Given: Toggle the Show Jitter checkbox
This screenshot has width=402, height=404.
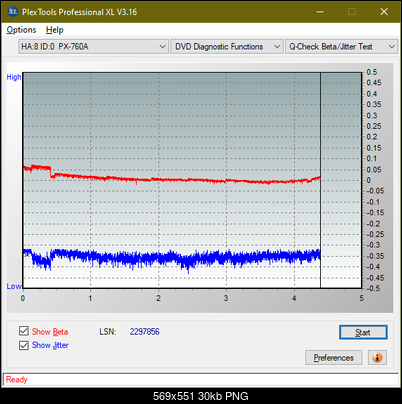Looking at the screenshot, I should (x=24, y=345).
